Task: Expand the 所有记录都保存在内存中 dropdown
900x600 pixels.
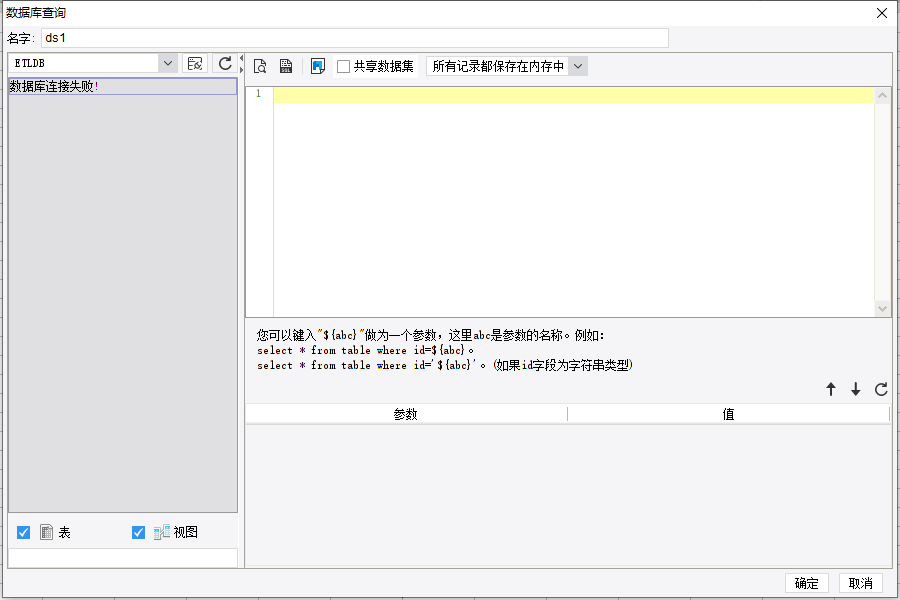Action: click(x=578, y=66)
